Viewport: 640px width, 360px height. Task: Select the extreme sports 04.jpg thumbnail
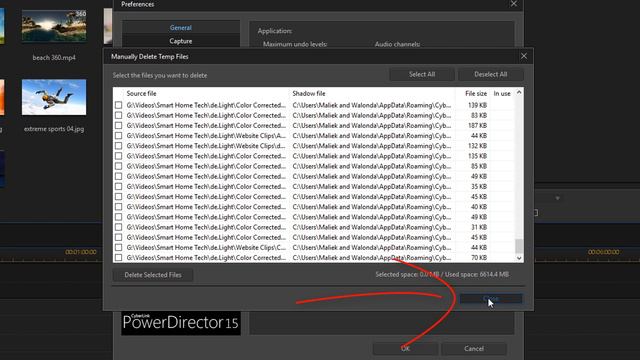(54, 97)
